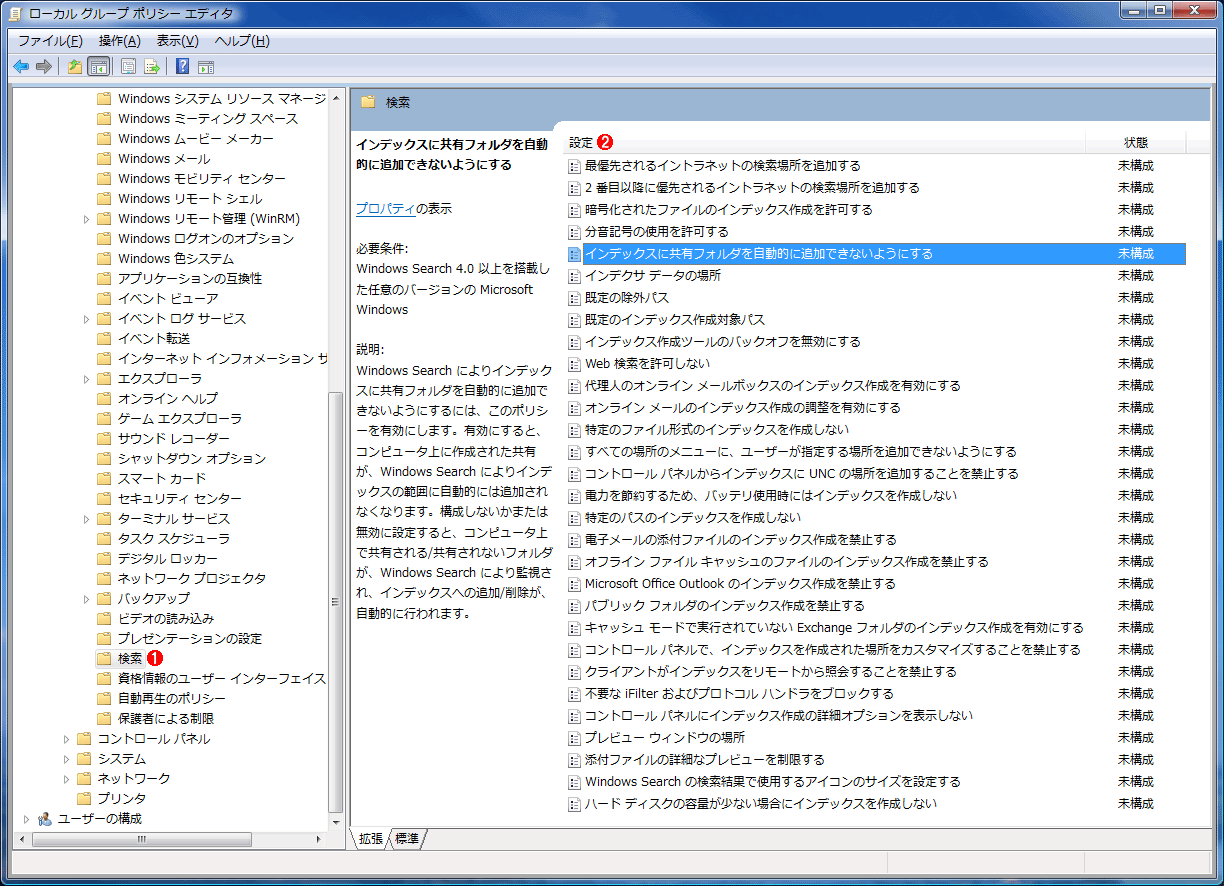Click policy icon for ハード ディスクの容量が少ない場合にインデックスを作成しない
This screenshot has height=886, width=1224.
coord(574,804)
